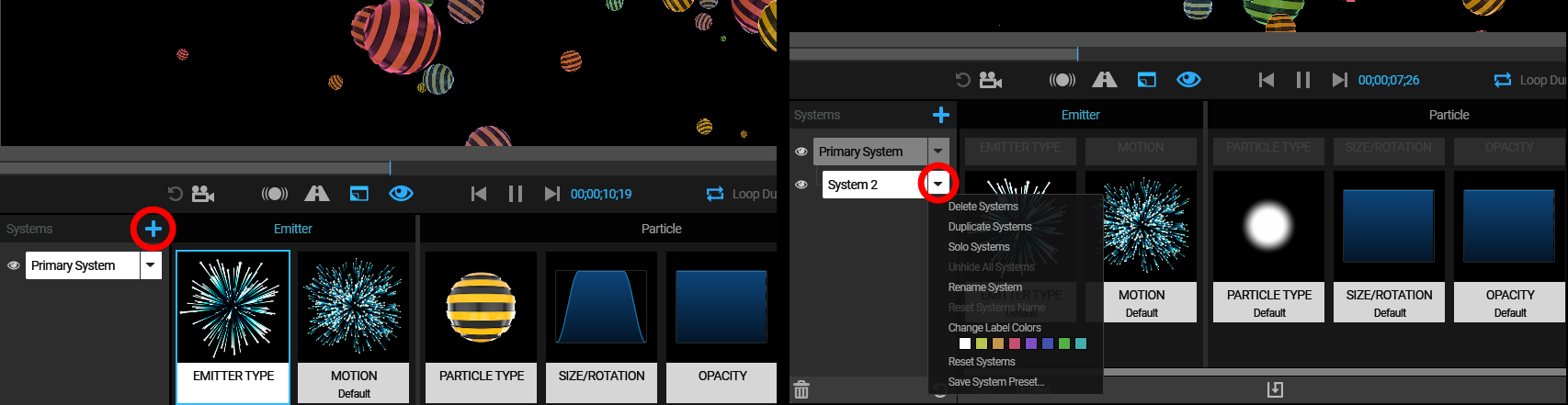Open the Emitter tab in right screenshot

[x=1081, y=115]
